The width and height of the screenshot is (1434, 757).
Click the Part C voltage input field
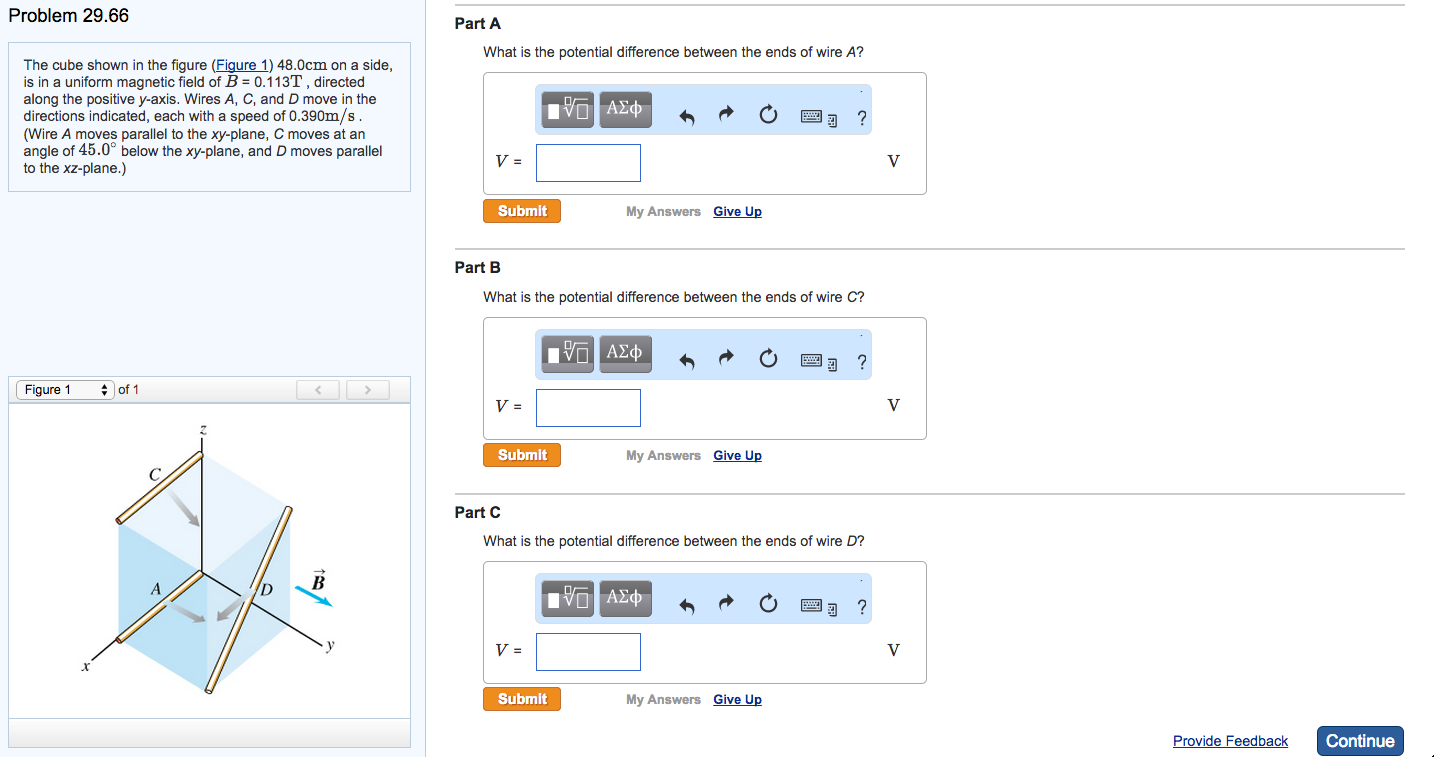pyautogui.click(x=588, y=652)
